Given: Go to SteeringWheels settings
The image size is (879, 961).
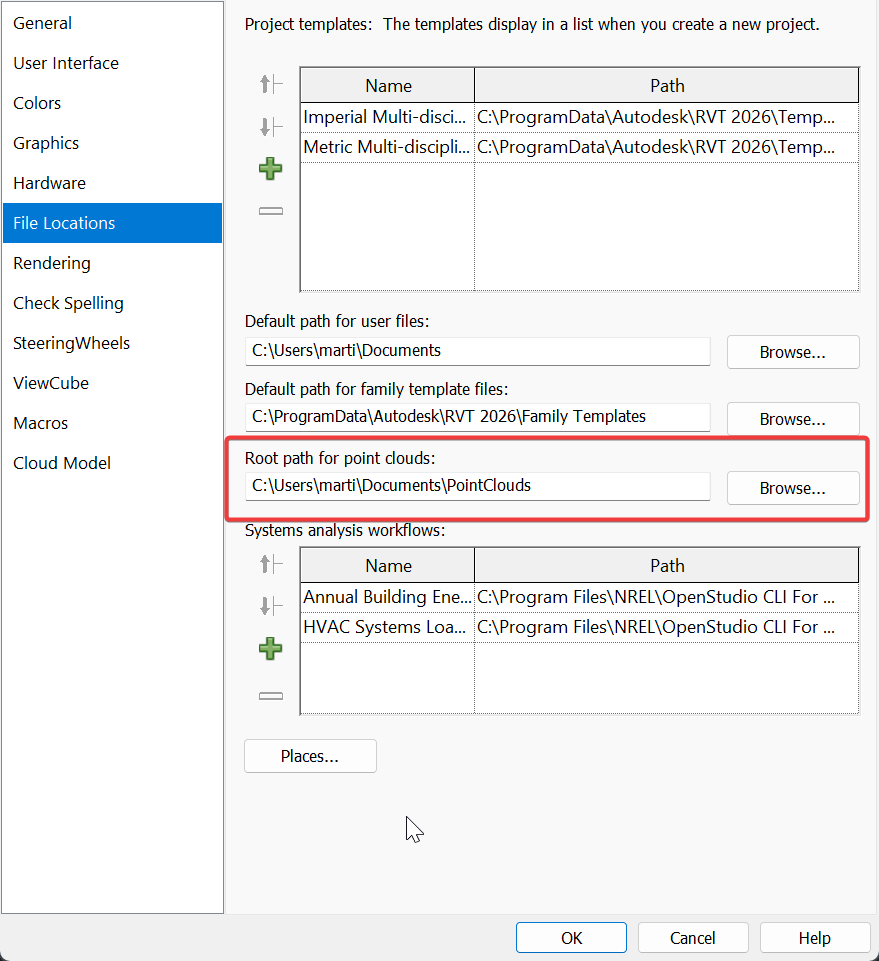Looking at the screenshot, I should point(112,343).
